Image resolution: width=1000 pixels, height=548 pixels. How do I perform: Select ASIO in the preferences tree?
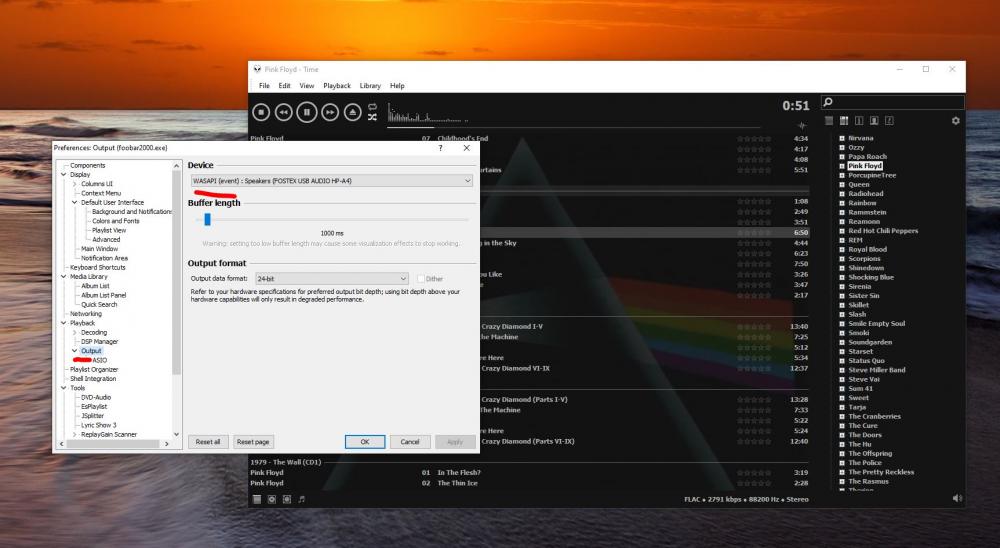coord(100,360)
